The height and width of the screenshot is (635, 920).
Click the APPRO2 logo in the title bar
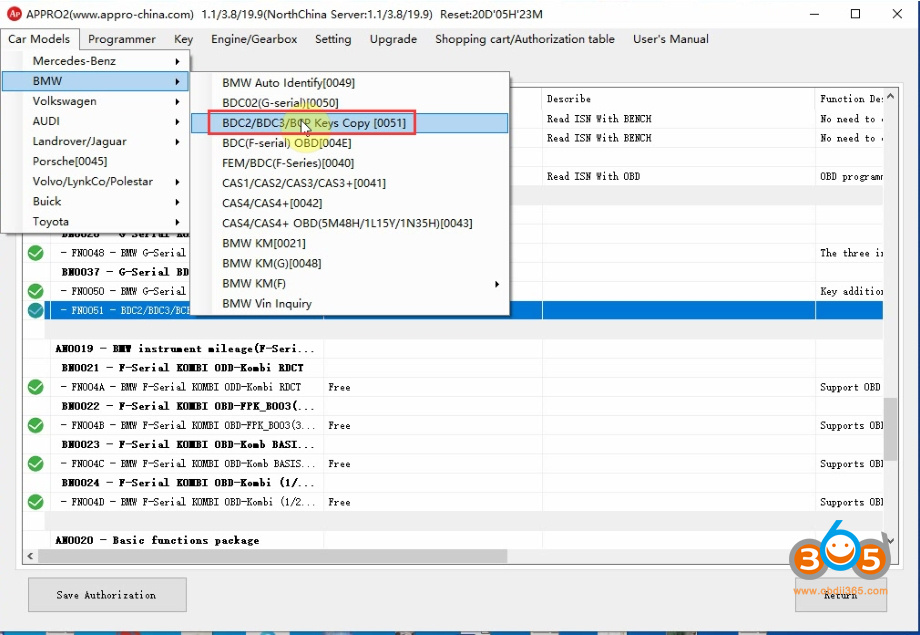tap(14, 14)
